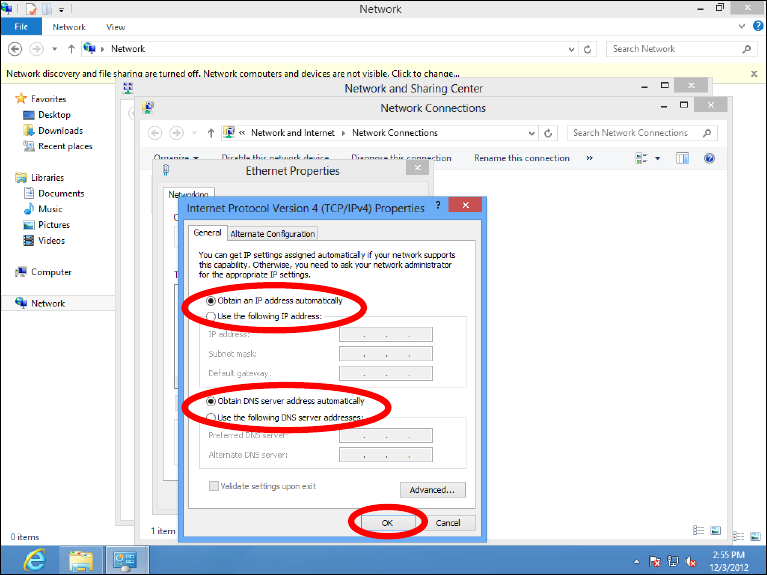Click OK in IPv4 Properties dialog

pos(387,523)
